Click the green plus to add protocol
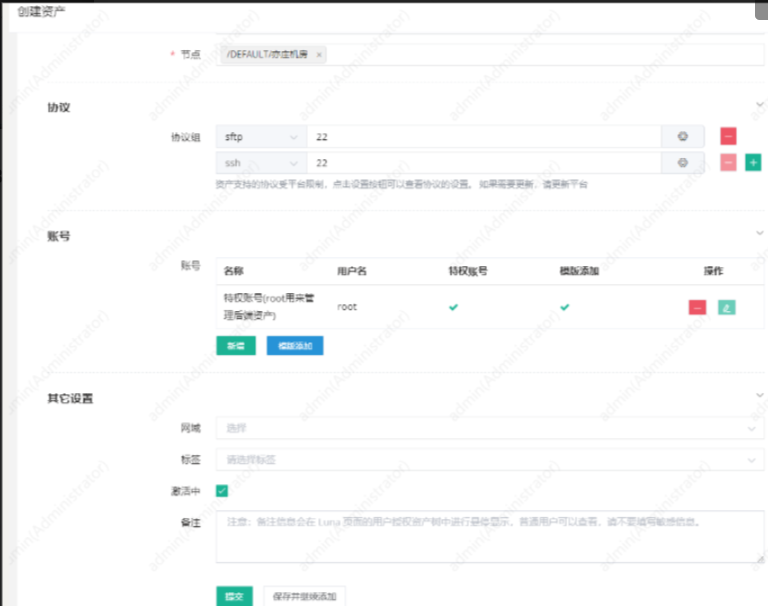The height and width of the screenshot is (606, 768). [753, 162]
